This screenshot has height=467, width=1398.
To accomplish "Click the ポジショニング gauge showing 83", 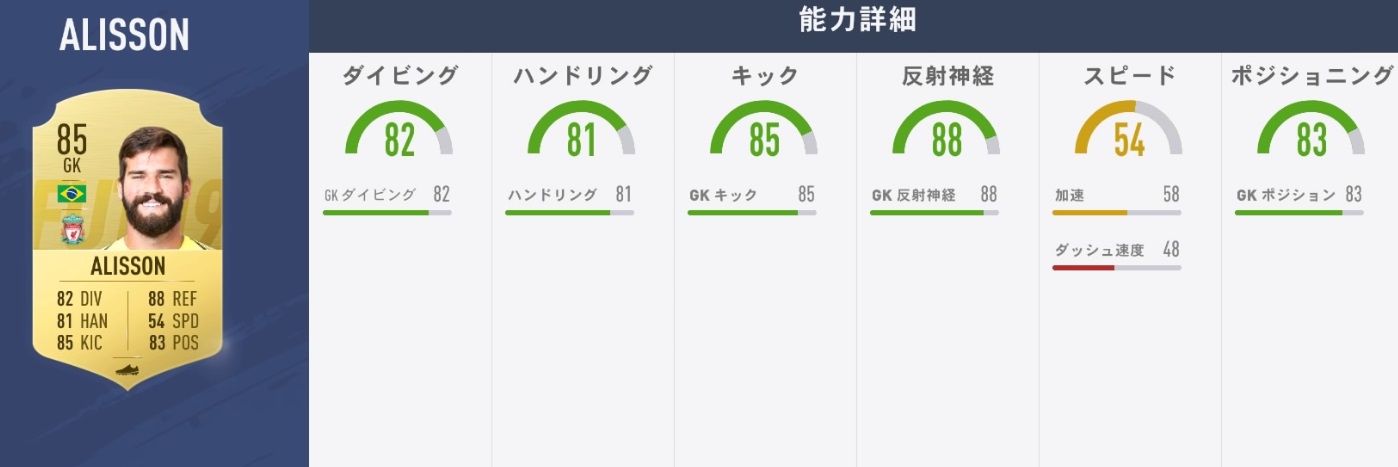I will tap(1311, 130).
